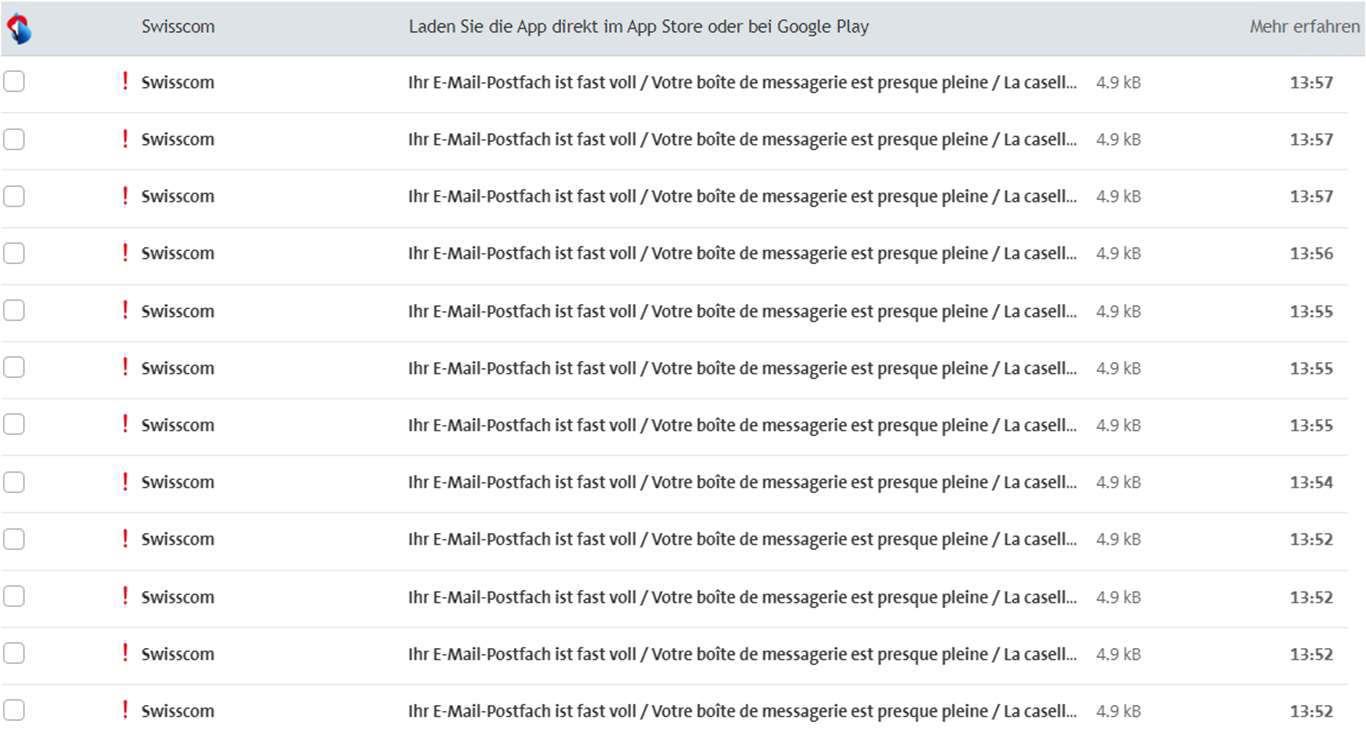Screen dimensions: 1366x731
Task: Click the Swisscom sender name on the 13:56 email
Action: pyautogui.click(x=177, y=254)
